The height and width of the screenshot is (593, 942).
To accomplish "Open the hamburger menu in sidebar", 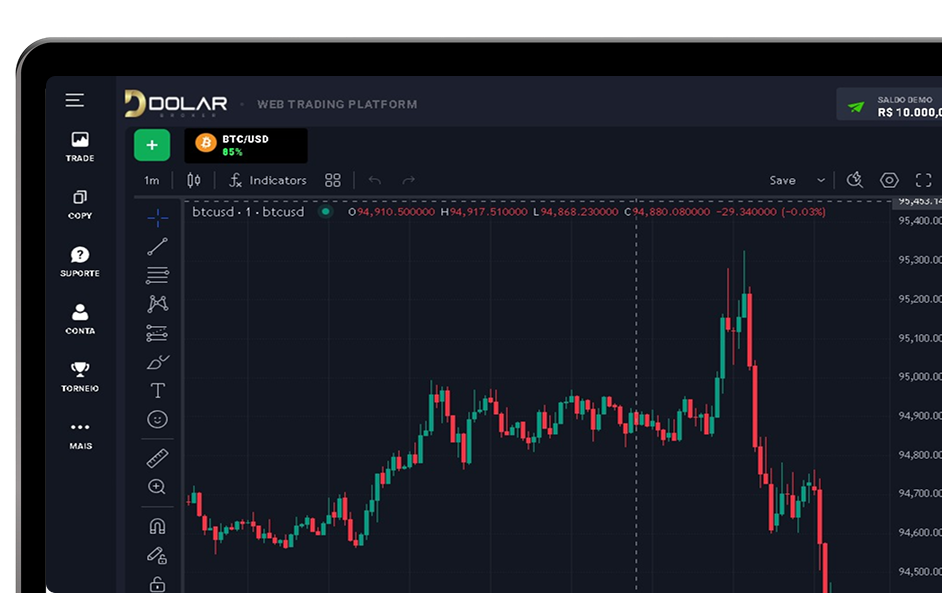I will pyautogui.click(x=75, y=100).
